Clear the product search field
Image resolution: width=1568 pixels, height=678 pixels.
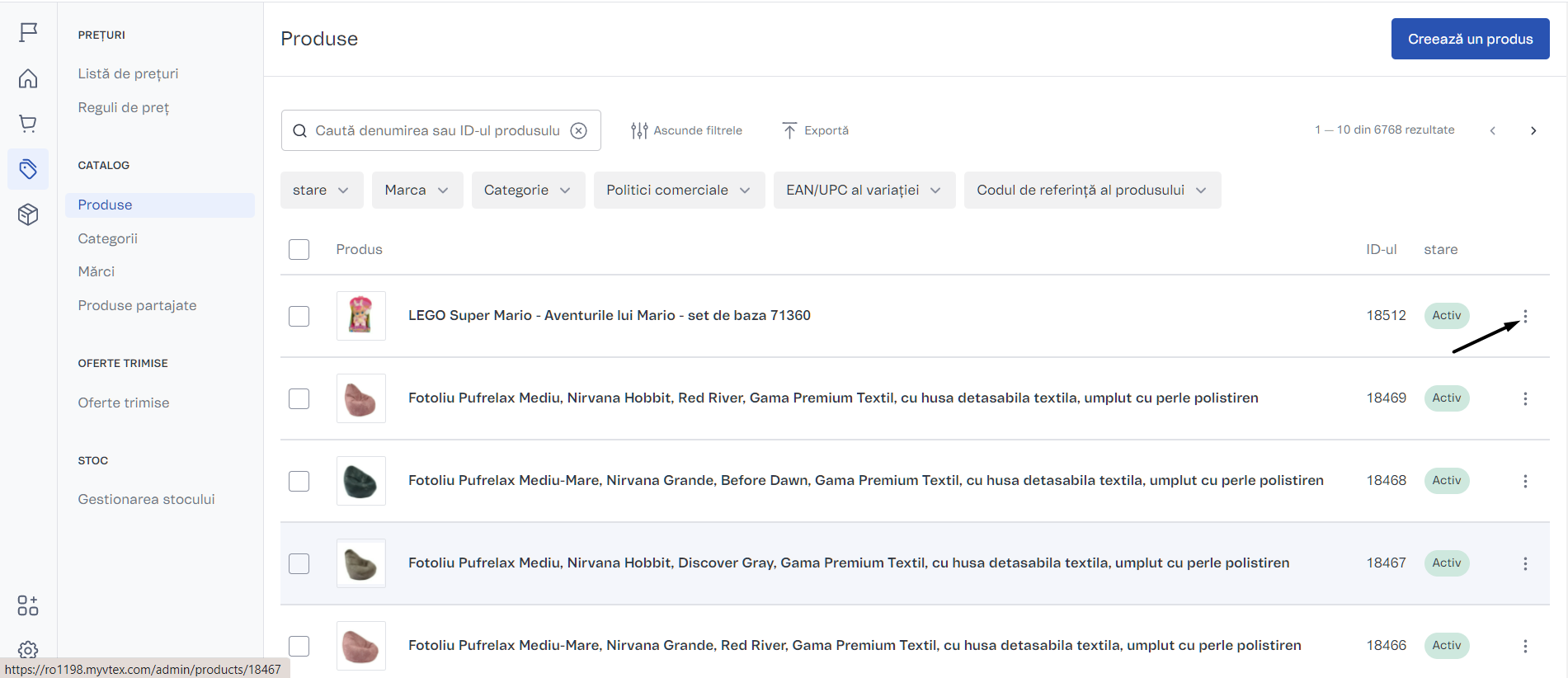(579, 130)
